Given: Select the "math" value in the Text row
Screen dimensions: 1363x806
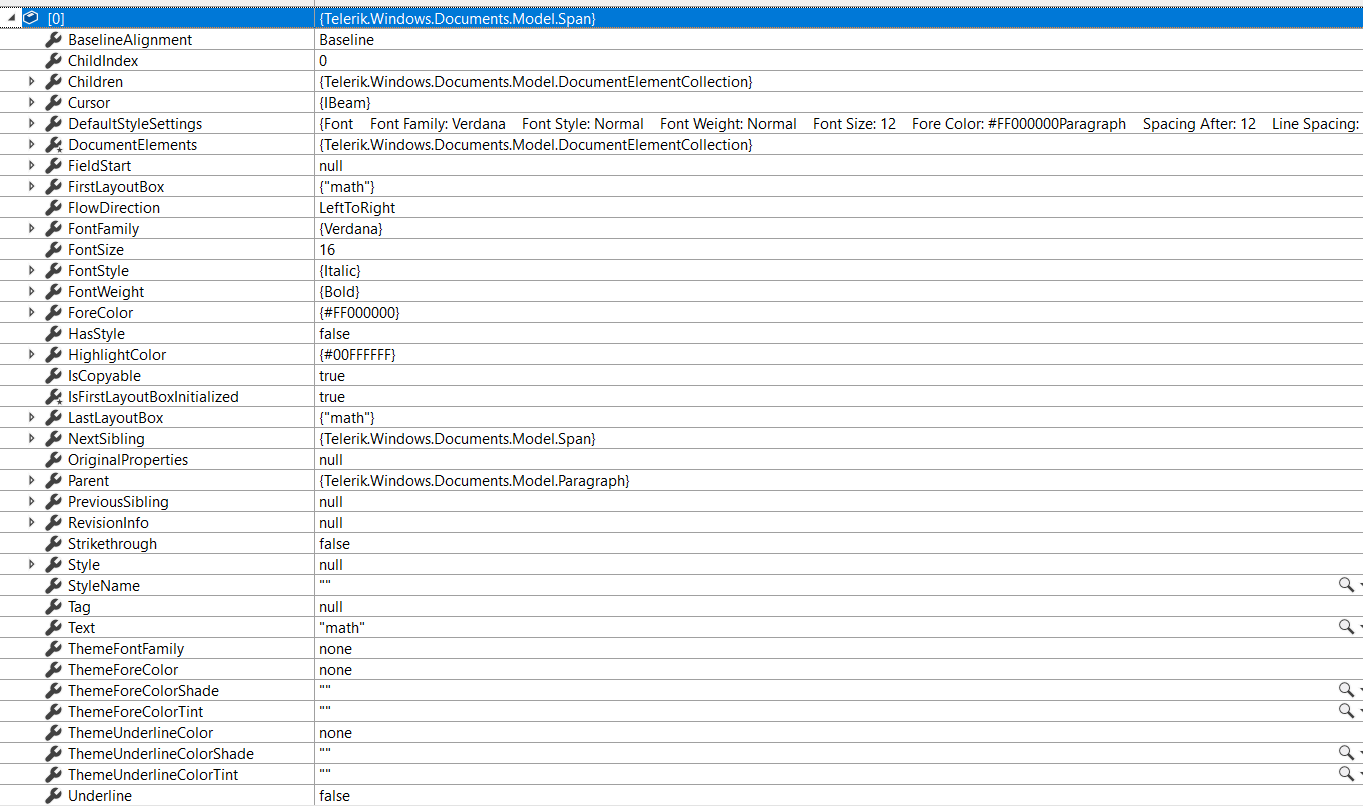Looking at the screenshot, I should pyautogui.click(x=342, y=628).
